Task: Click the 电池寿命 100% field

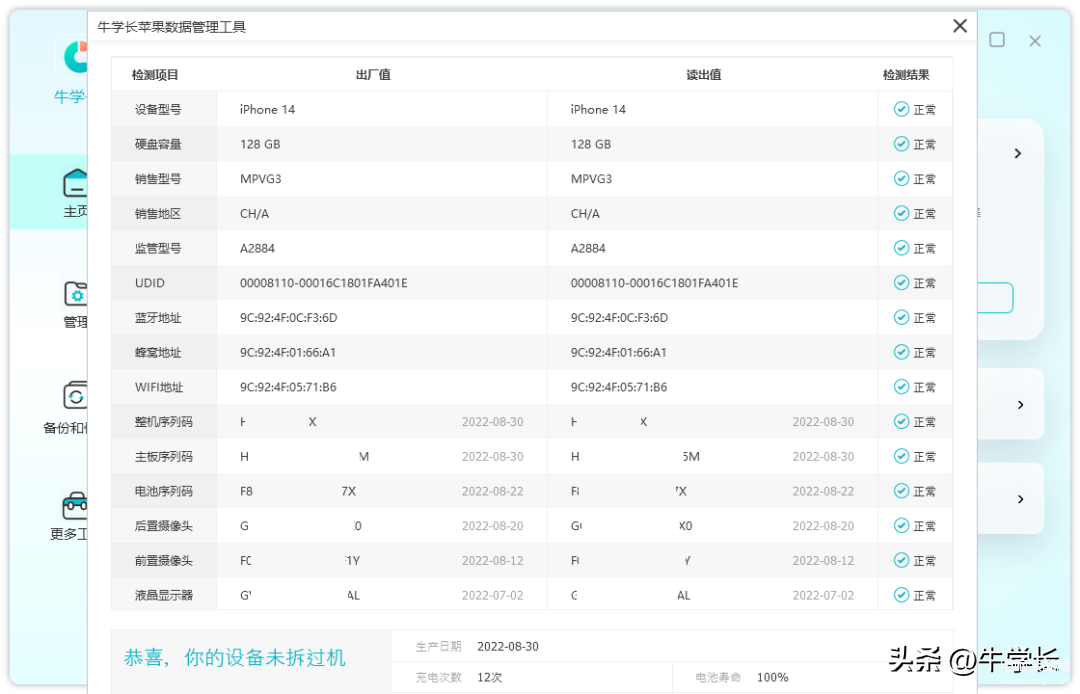Action: 771,677
